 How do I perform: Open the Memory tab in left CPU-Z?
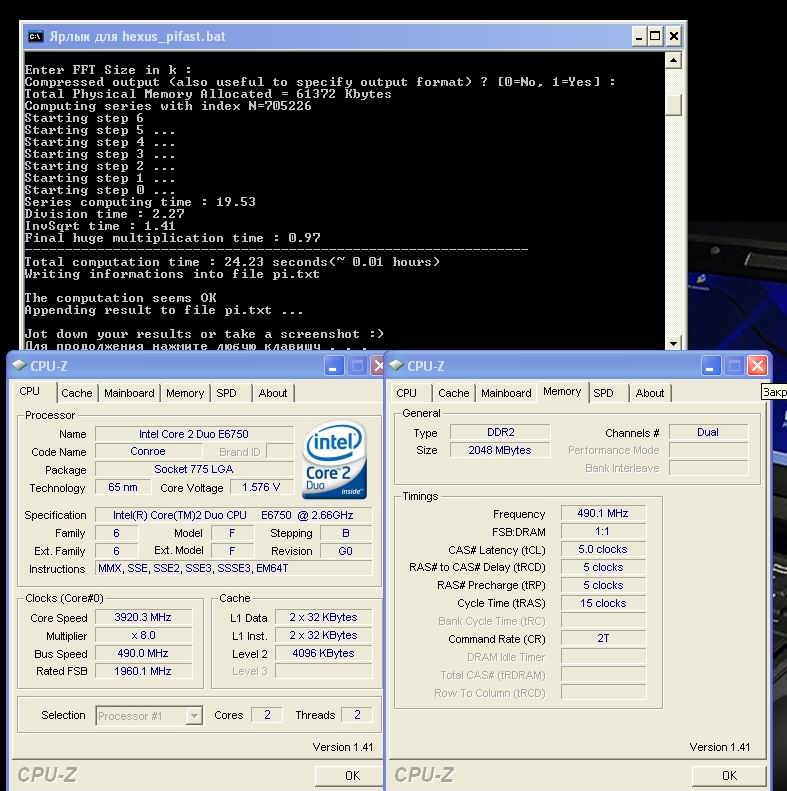point(185,393)
